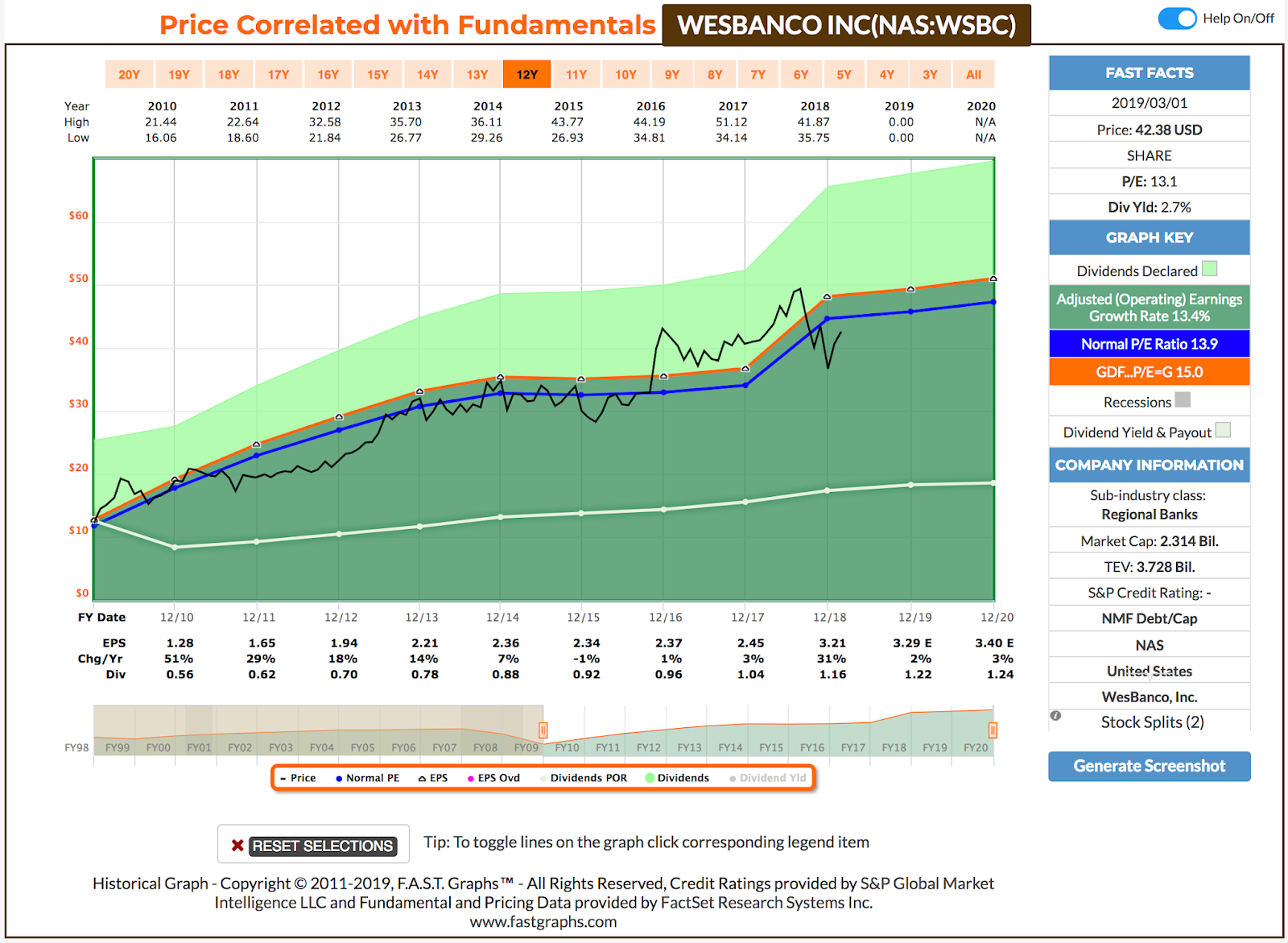Click the GDF P/E=G 15.0 key
This screenshot has height=943, width=1288.
[x=1150, y=372]
